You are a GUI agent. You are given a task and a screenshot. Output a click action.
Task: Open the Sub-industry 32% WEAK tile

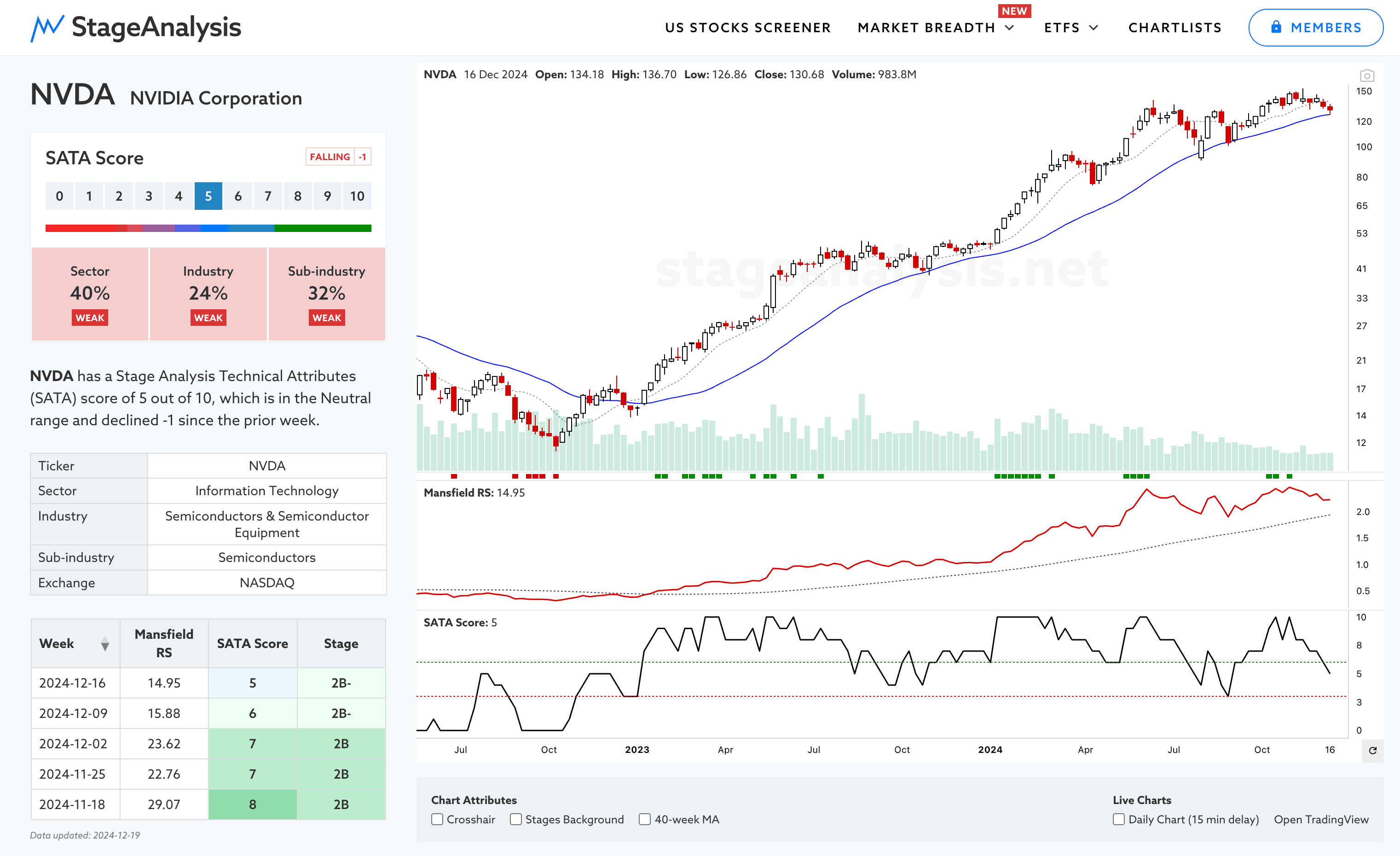pos(327,294)
